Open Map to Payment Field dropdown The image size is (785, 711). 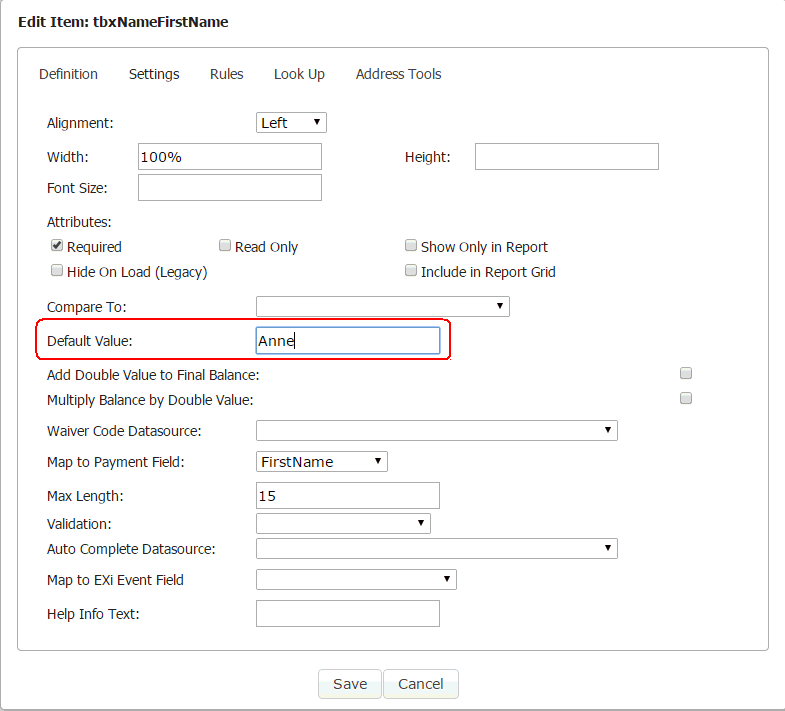(322, 462)
